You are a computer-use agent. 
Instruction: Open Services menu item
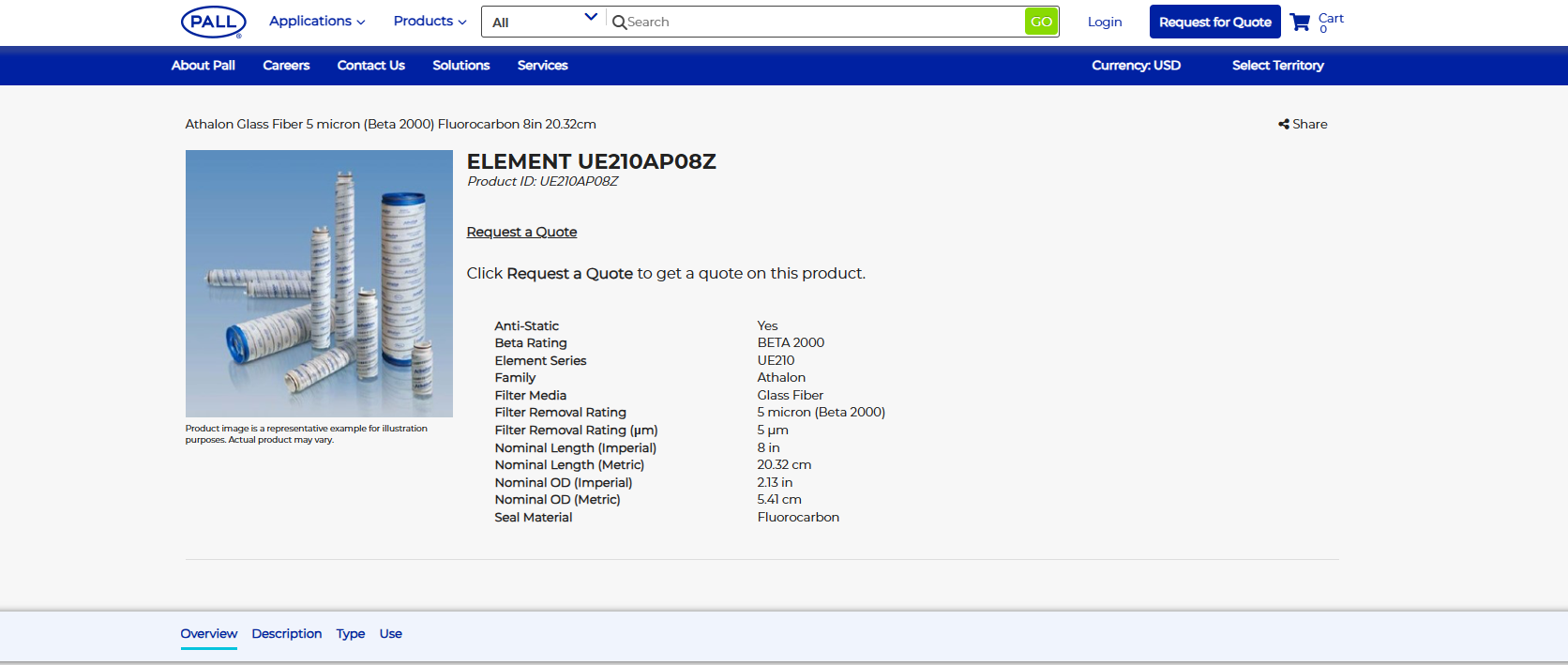pos(543,66)
